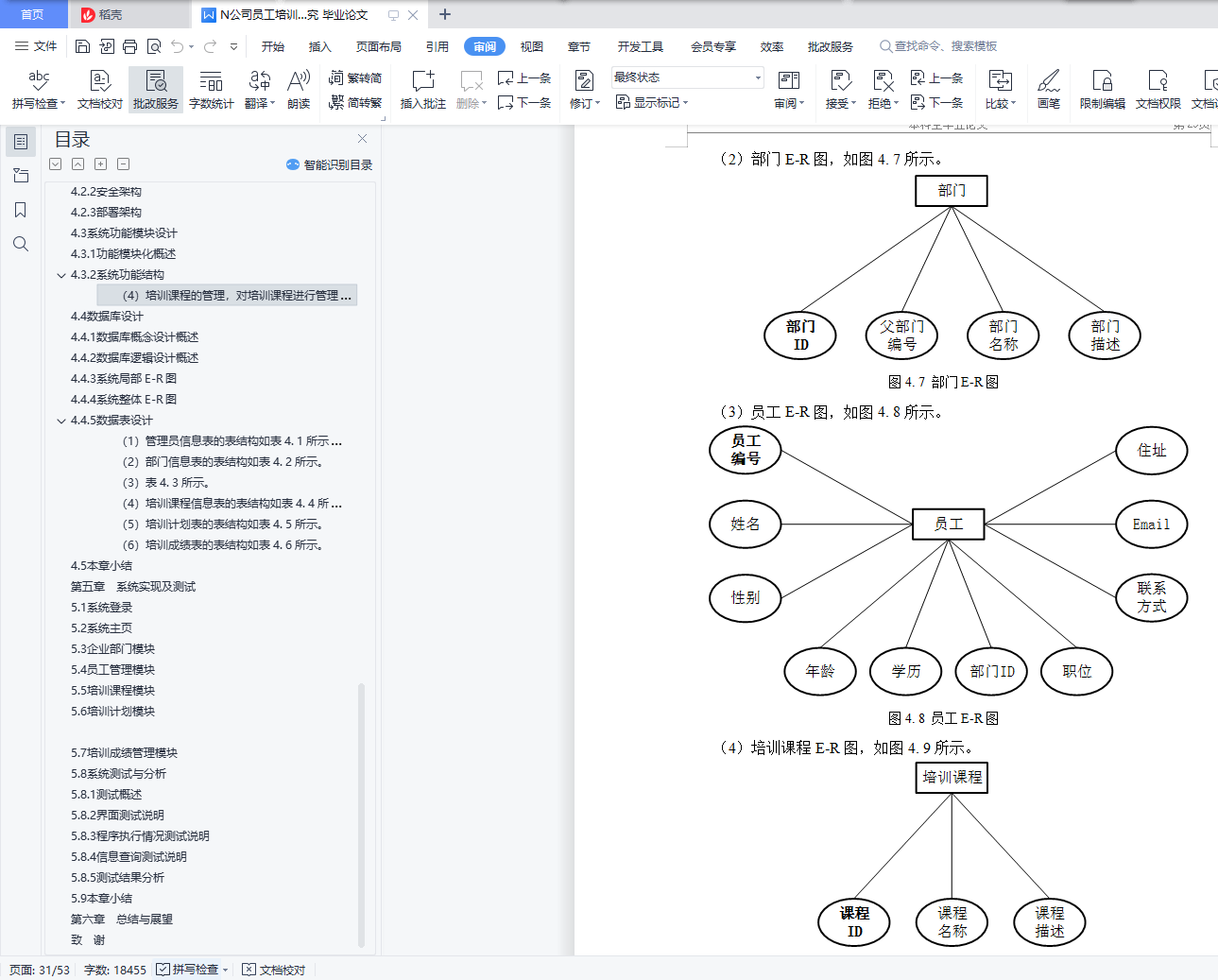Open the 文件 menu
Screen dimensions: 1218x980
(36, 46)
